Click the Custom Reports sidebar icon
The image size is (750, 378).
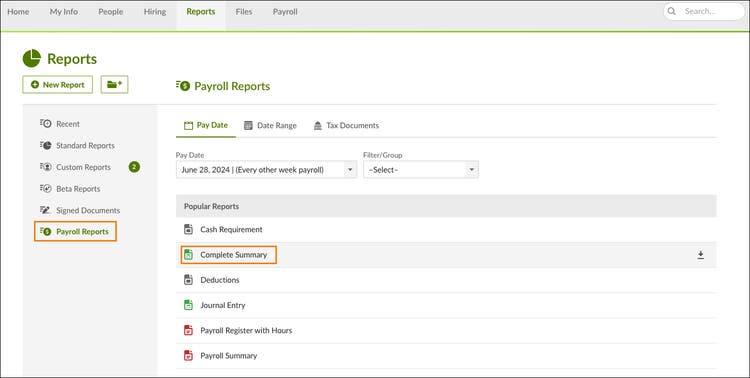coord(45,167)
